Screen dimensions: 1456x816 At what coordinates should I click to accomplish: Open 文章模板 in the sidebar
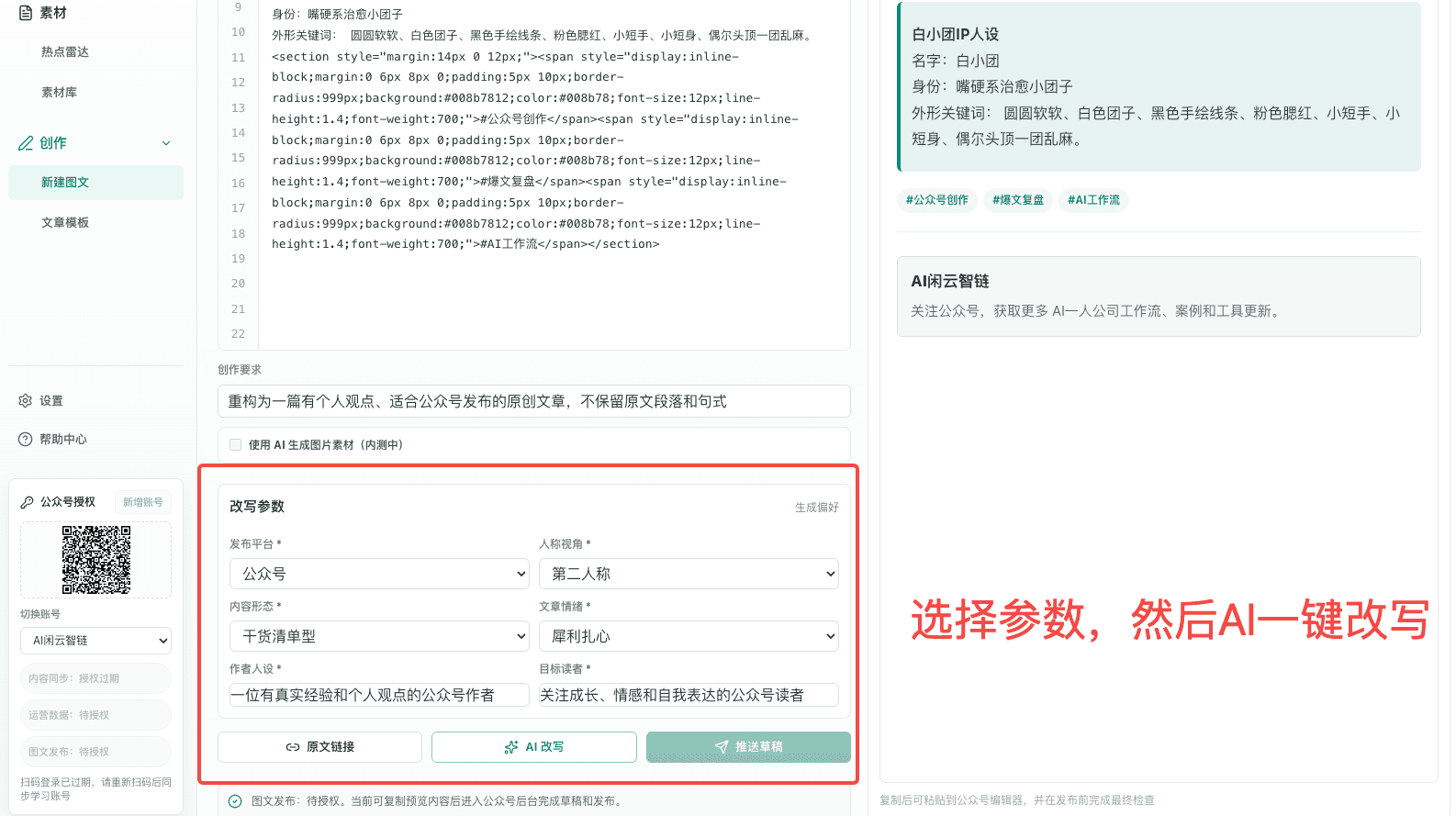[x=65, y=223]
